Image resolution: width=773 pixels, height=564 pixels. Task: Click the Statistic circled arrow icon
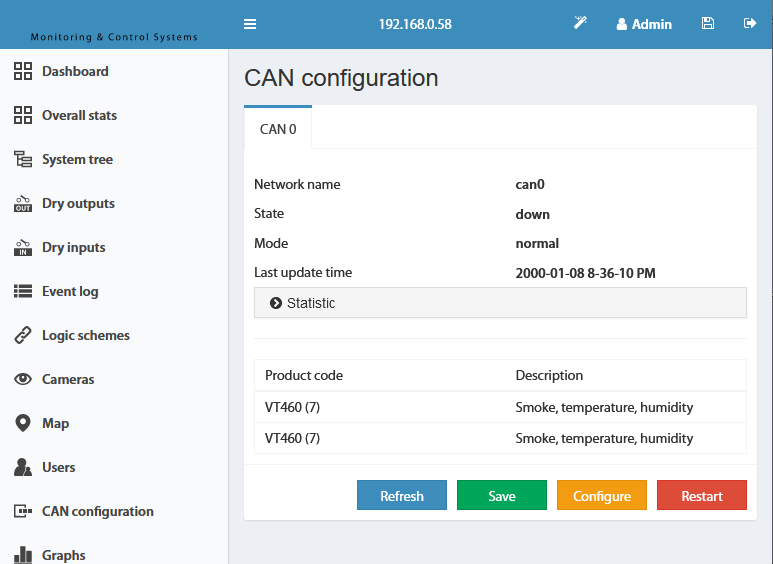tap(276, 303)
